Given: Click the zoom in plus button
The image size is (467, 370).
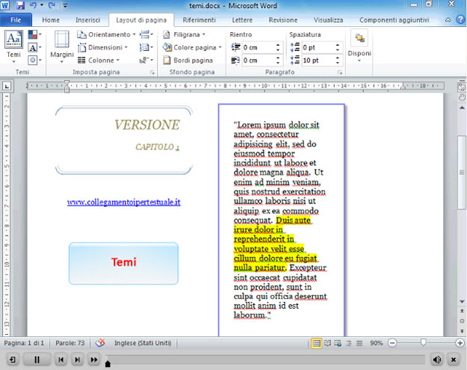Looking at the screenshot, I should (460, 343).
